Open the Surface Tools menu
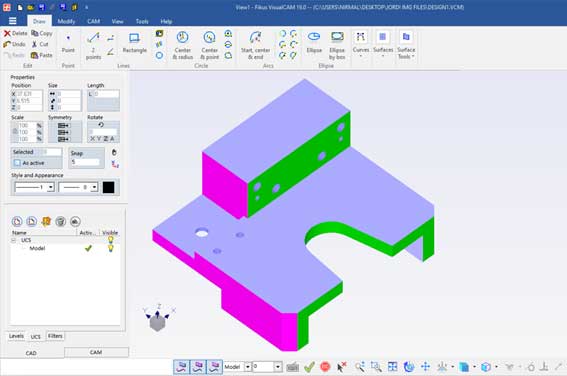 coord(406,45)
